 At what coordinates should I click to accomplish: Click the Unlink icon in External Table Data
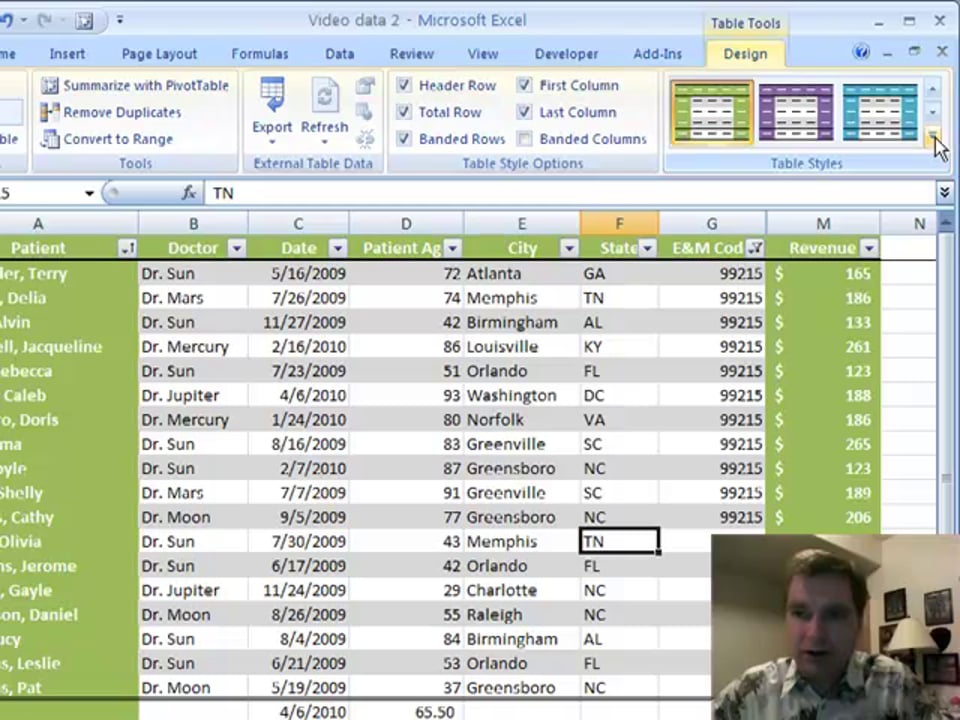coord(365,139)
